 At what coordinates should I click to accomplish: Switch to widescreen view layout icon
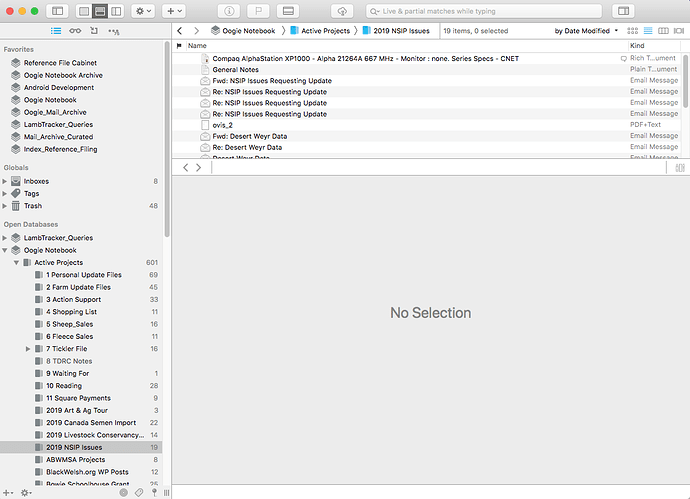(x=116, y=11)
